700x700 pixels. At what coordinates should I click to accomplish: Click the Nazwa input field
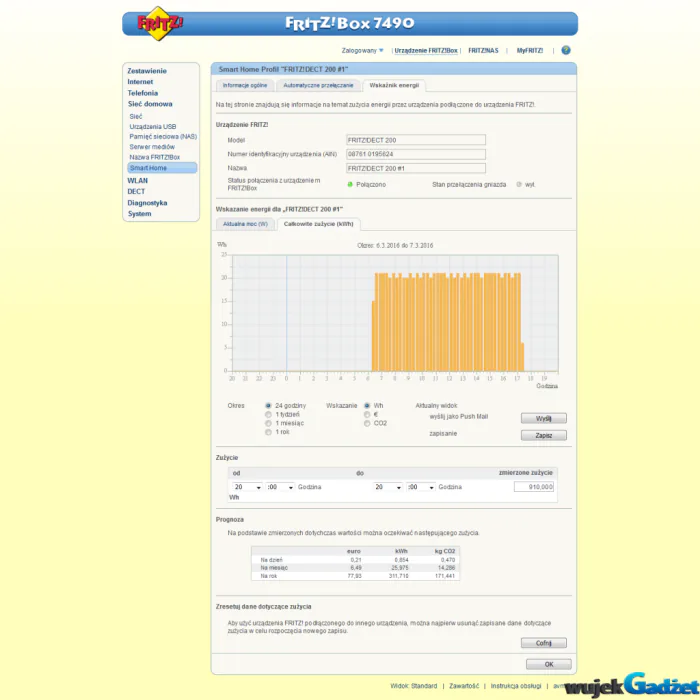416,168
